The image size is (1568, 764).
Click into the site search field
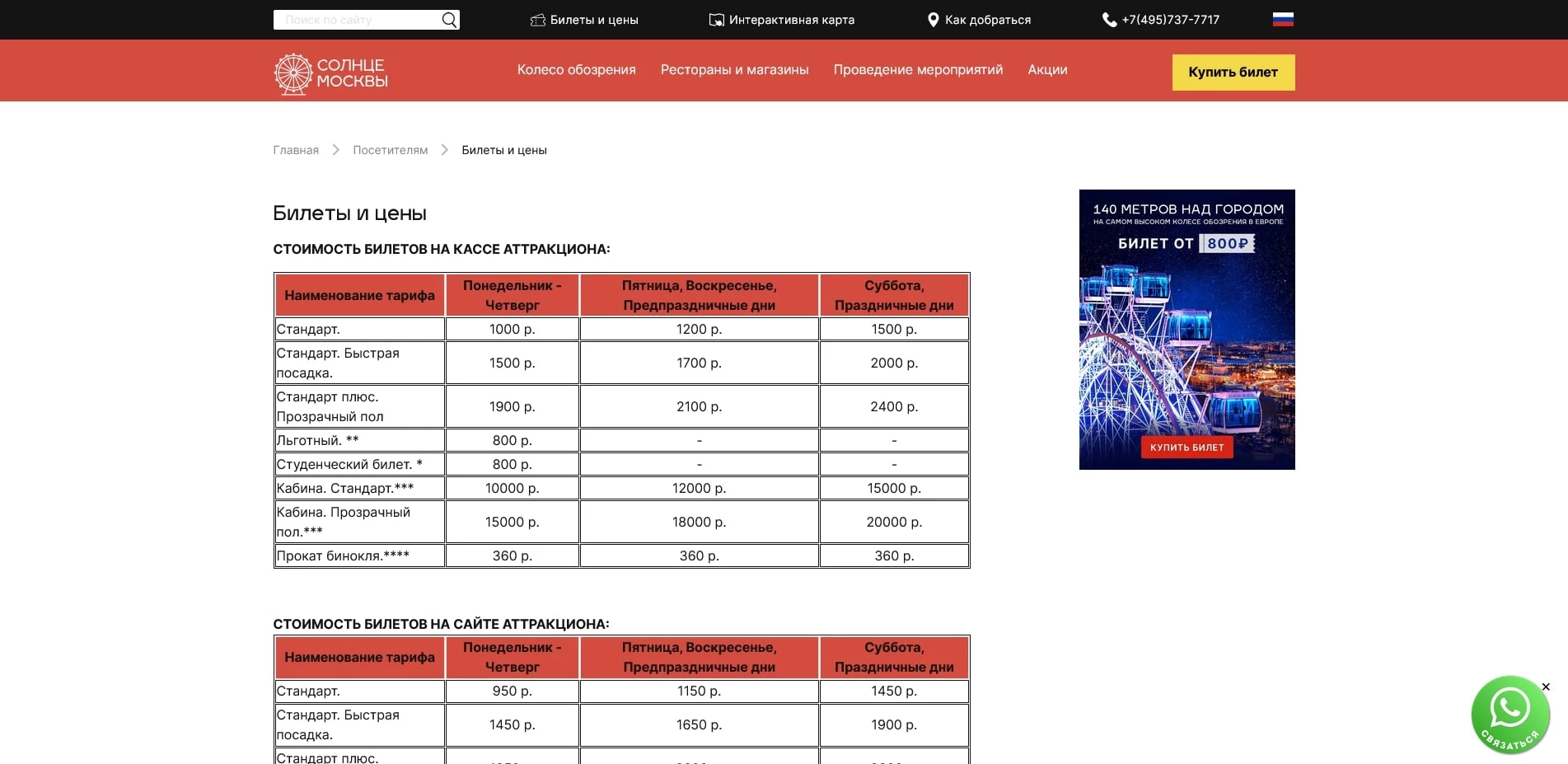[358, 20]
